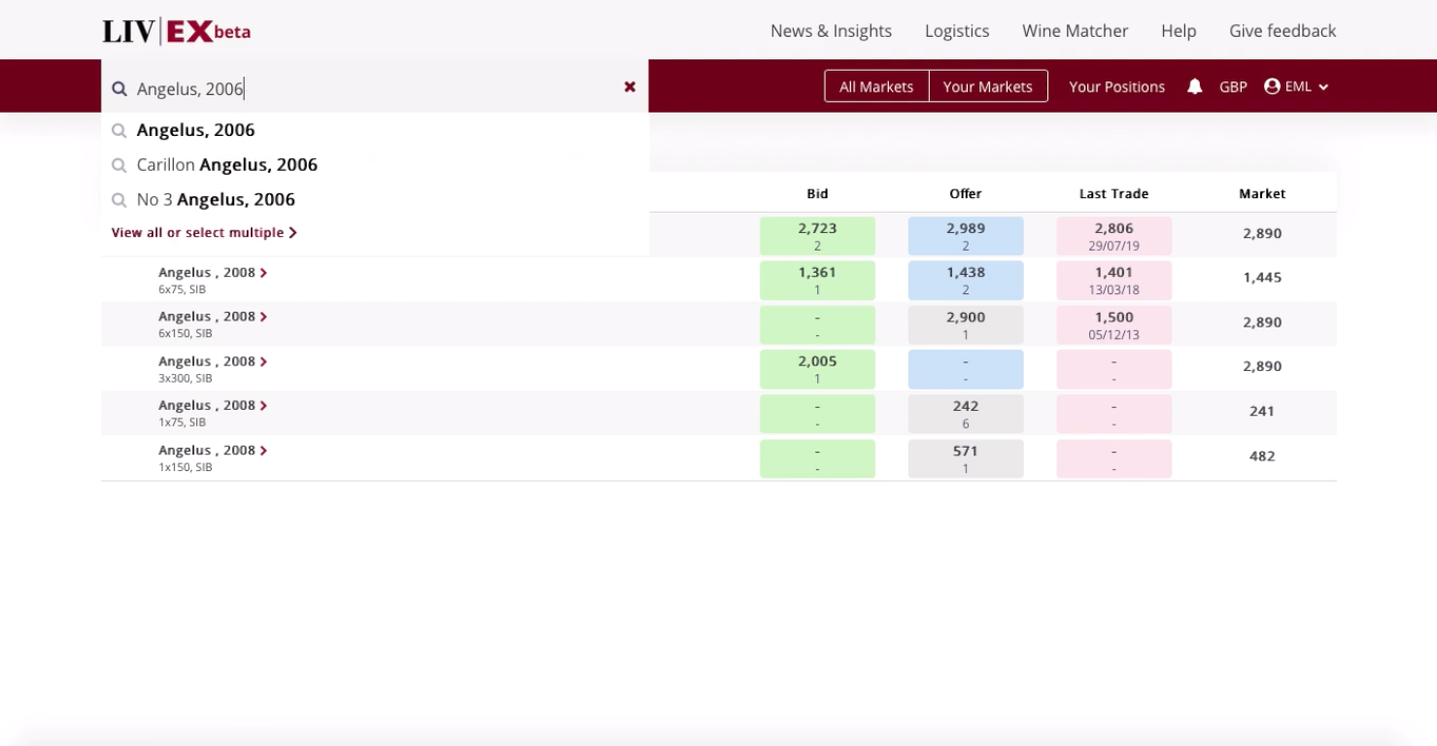Open Angelus, 2008 3x300 SIB row
The width and height of the screenshot is (1437, 746).
718,369
